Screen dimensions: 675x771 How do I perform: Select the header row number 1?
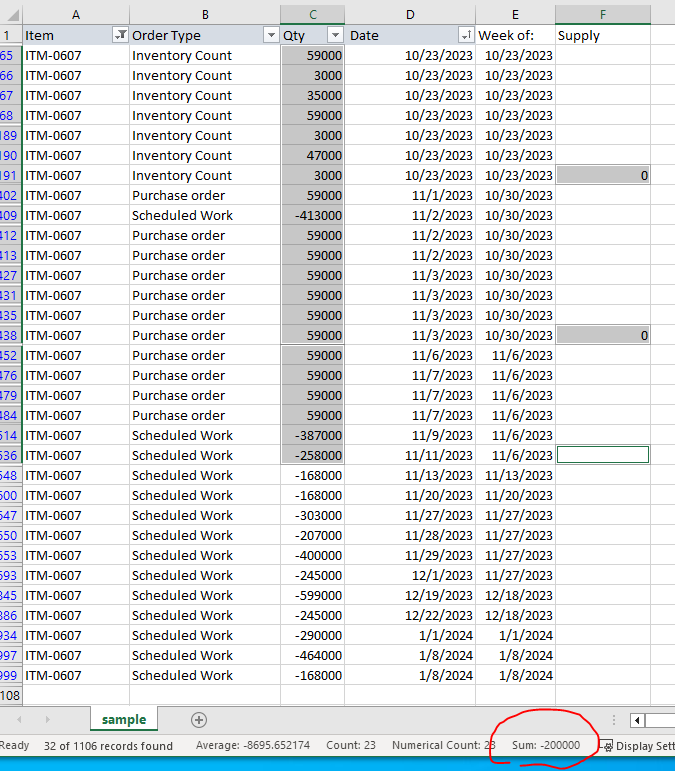tap(10, 35)
